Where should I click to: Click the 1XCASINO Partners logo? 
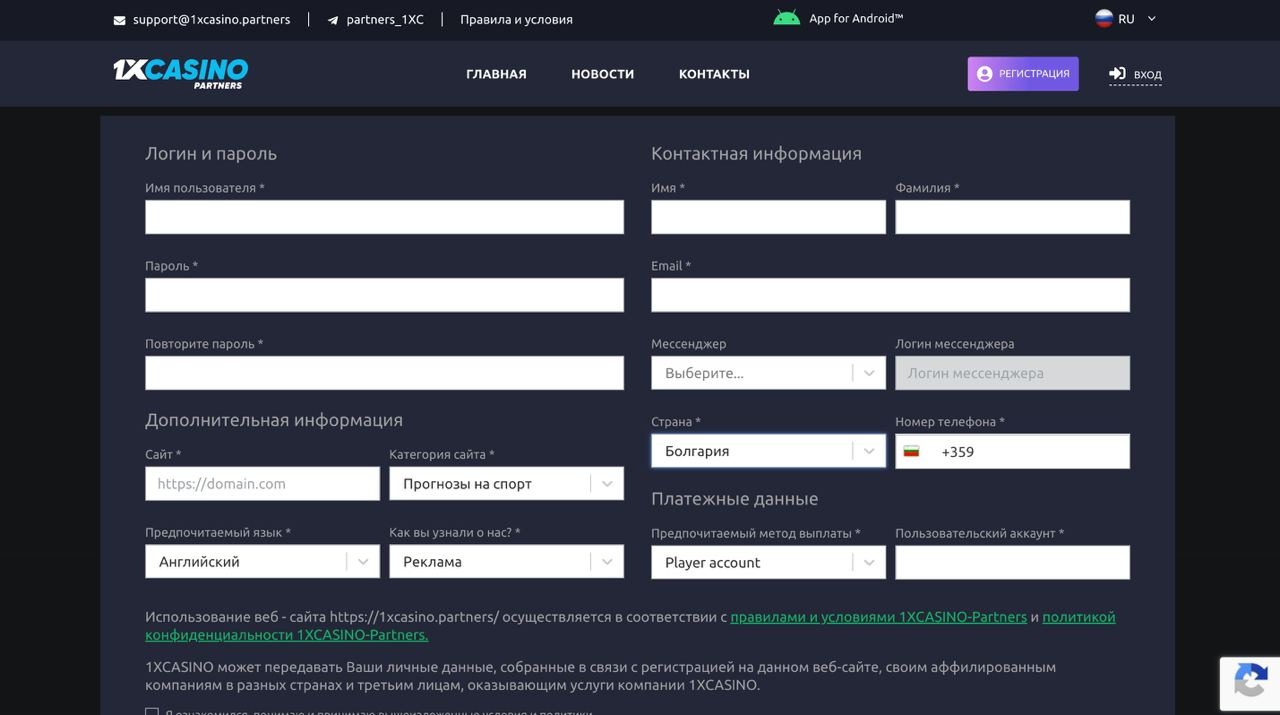click(x=179, y=73)
